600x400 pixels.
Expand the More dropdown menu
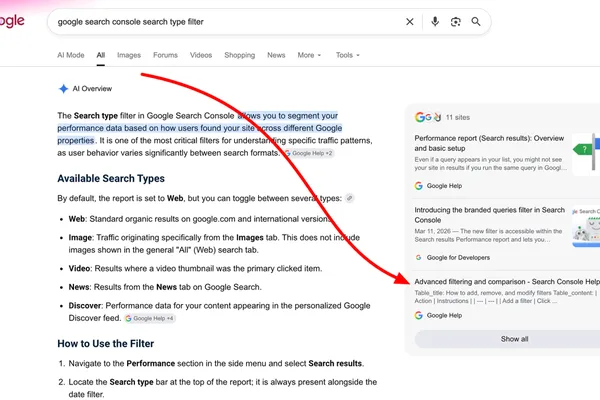309,55
